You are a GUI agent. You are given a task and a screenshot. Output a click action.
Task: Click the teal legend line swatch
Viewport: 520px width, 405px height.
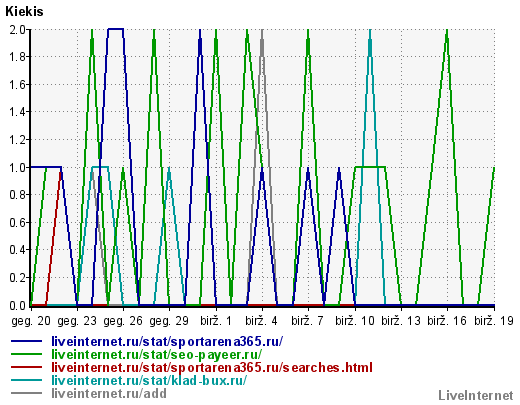pos(26,380)
